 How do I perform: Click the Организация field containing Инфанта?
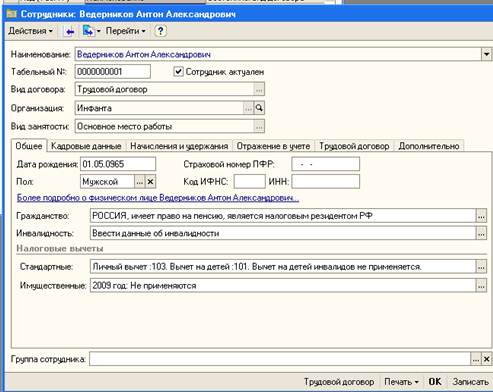[159, 108]
